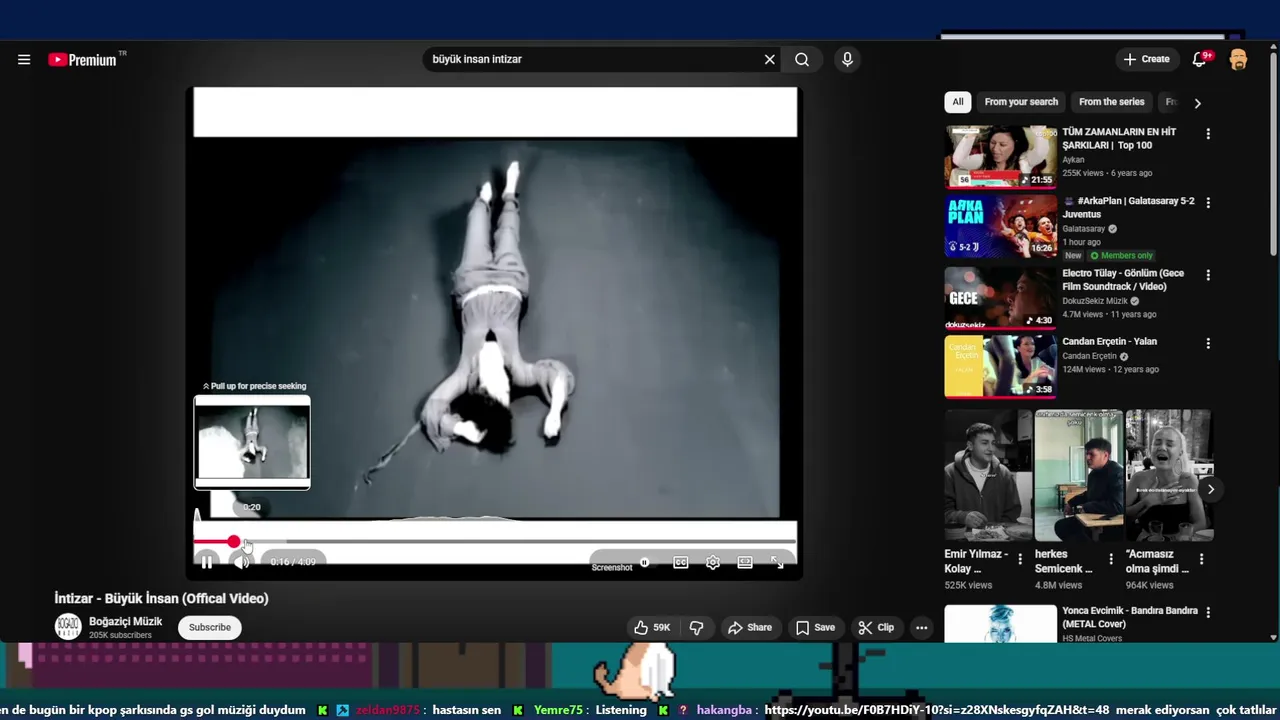
Task: Save the video to a playlist
Action: (x=815, y=627)
